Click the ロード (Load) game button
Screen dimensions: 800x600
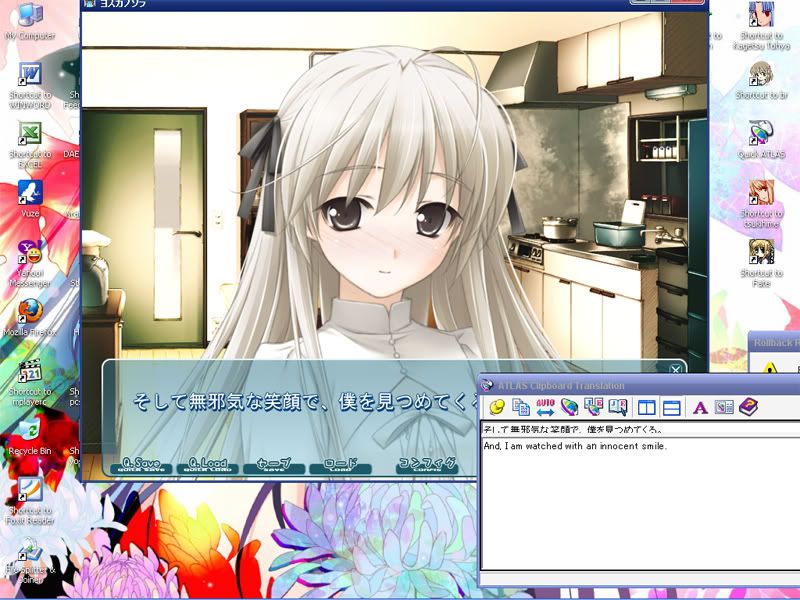[x=340, y=465]
